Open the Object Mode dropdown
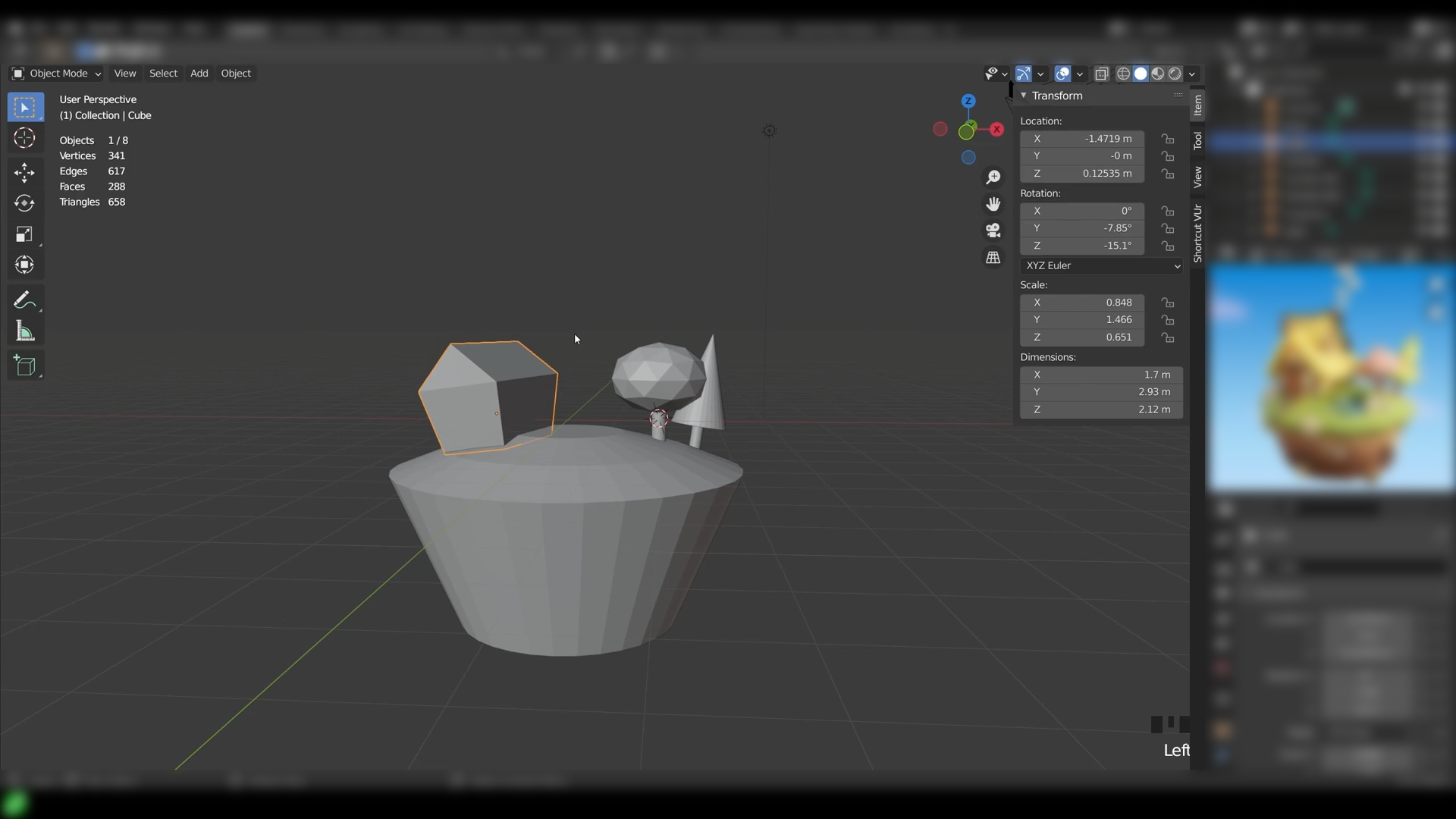The width and height of the screenshot is (1456, 819). (x=55, y=74)
